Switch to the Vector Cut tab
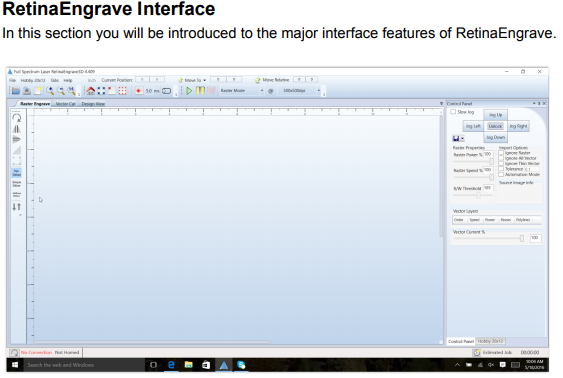Viewport: 563px width, 378px height. click(x=66, y=104)
